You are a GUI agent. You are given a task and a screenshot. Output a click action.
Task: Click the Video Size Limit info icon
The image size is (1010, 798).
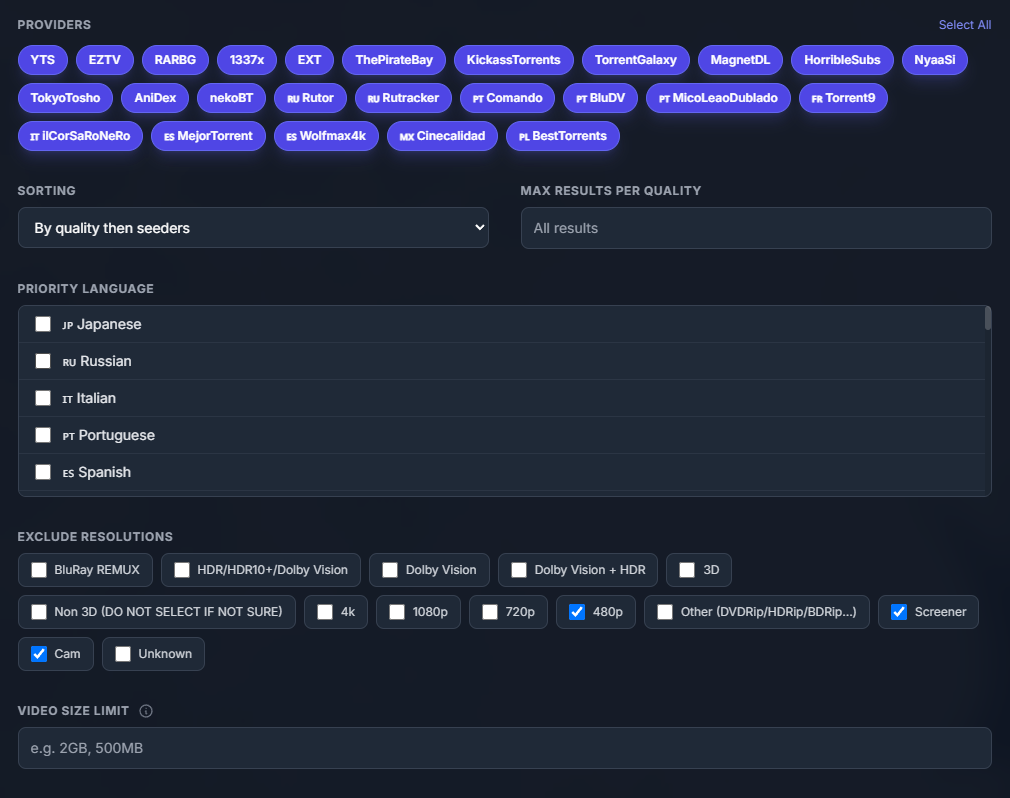(146, 711)
